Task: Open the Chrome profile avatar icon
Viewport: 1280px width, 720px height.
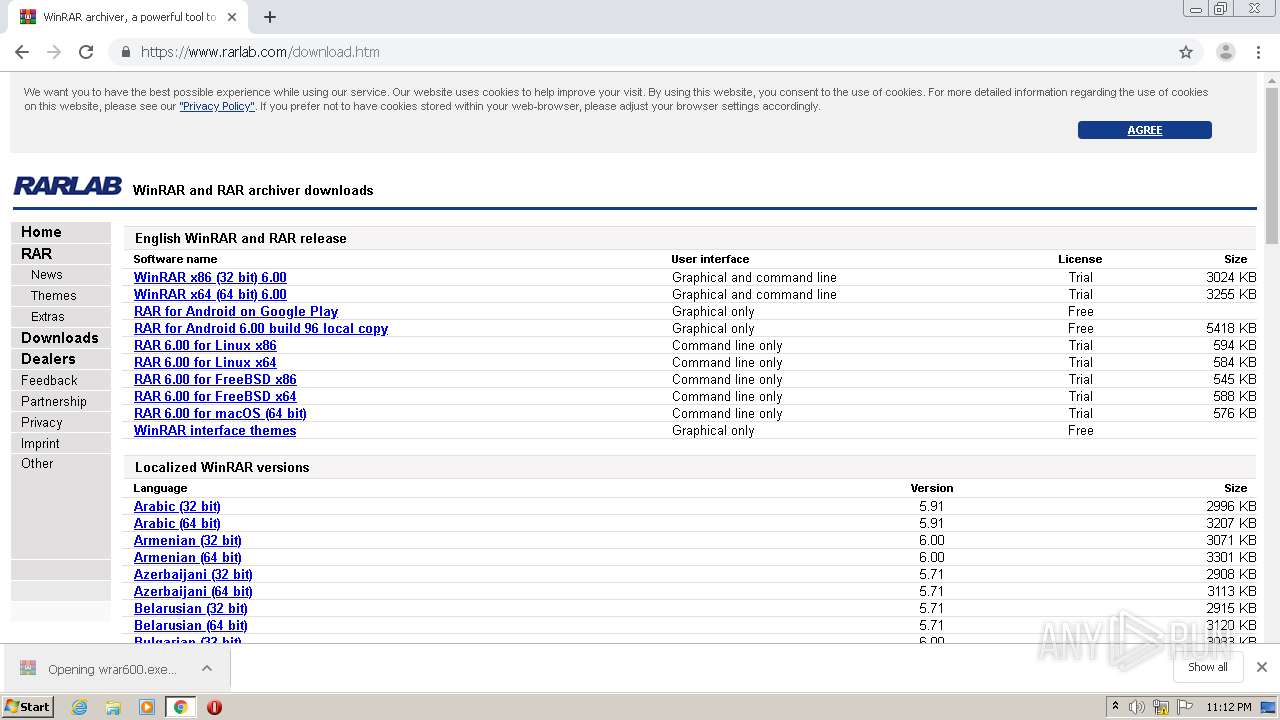Action: pos(1225,52)
